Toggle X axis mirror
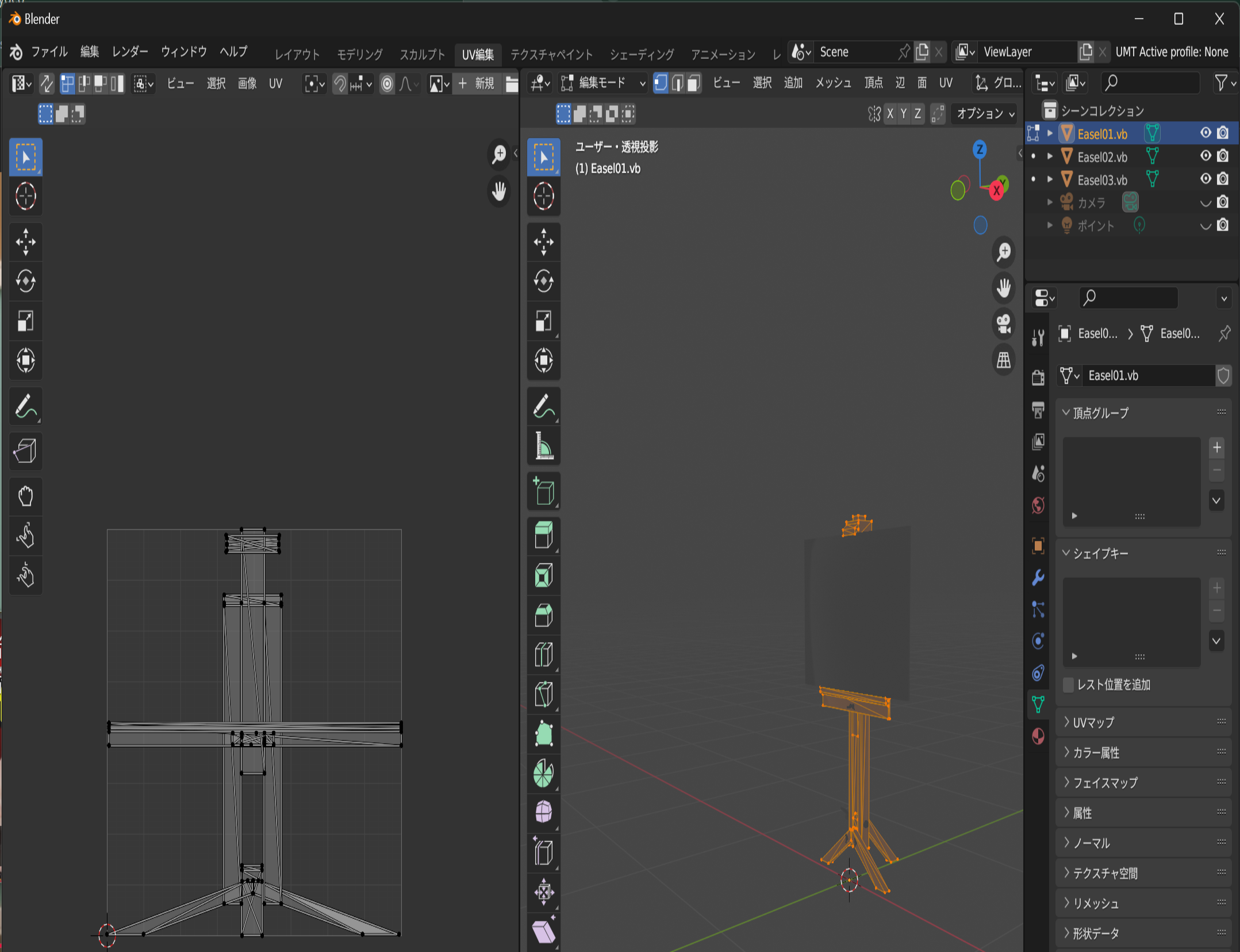Screen dimensions: 1240x952 (x=890, y=114)
